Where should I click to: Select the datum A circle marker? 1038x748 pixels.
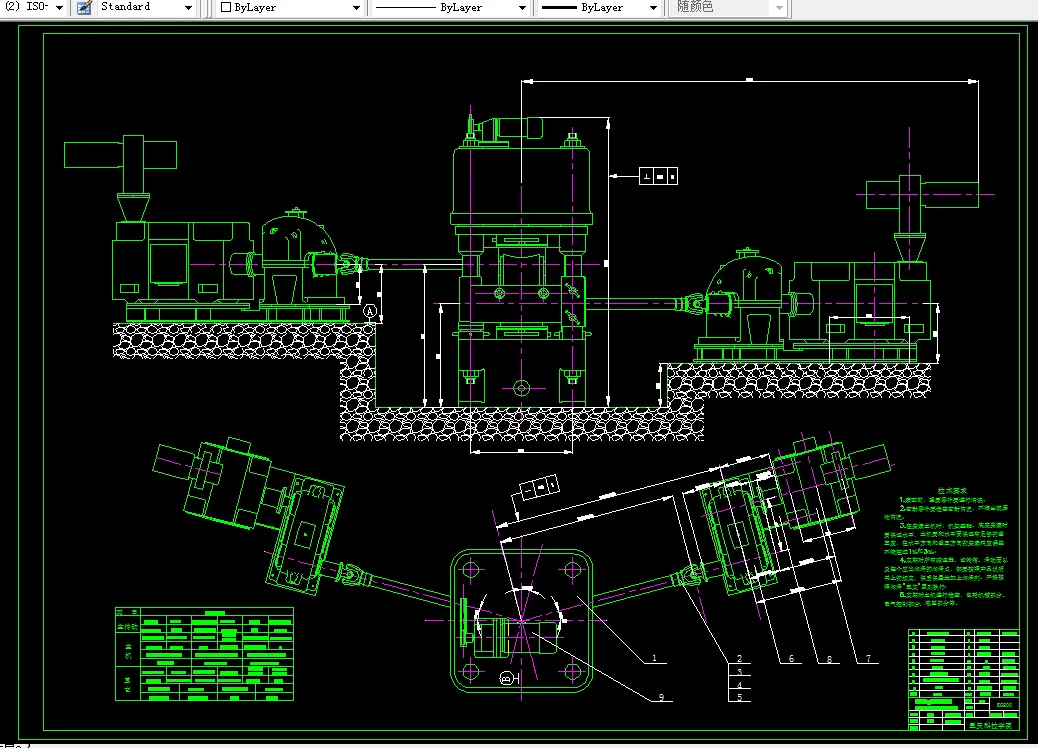(x=370, y=310)
